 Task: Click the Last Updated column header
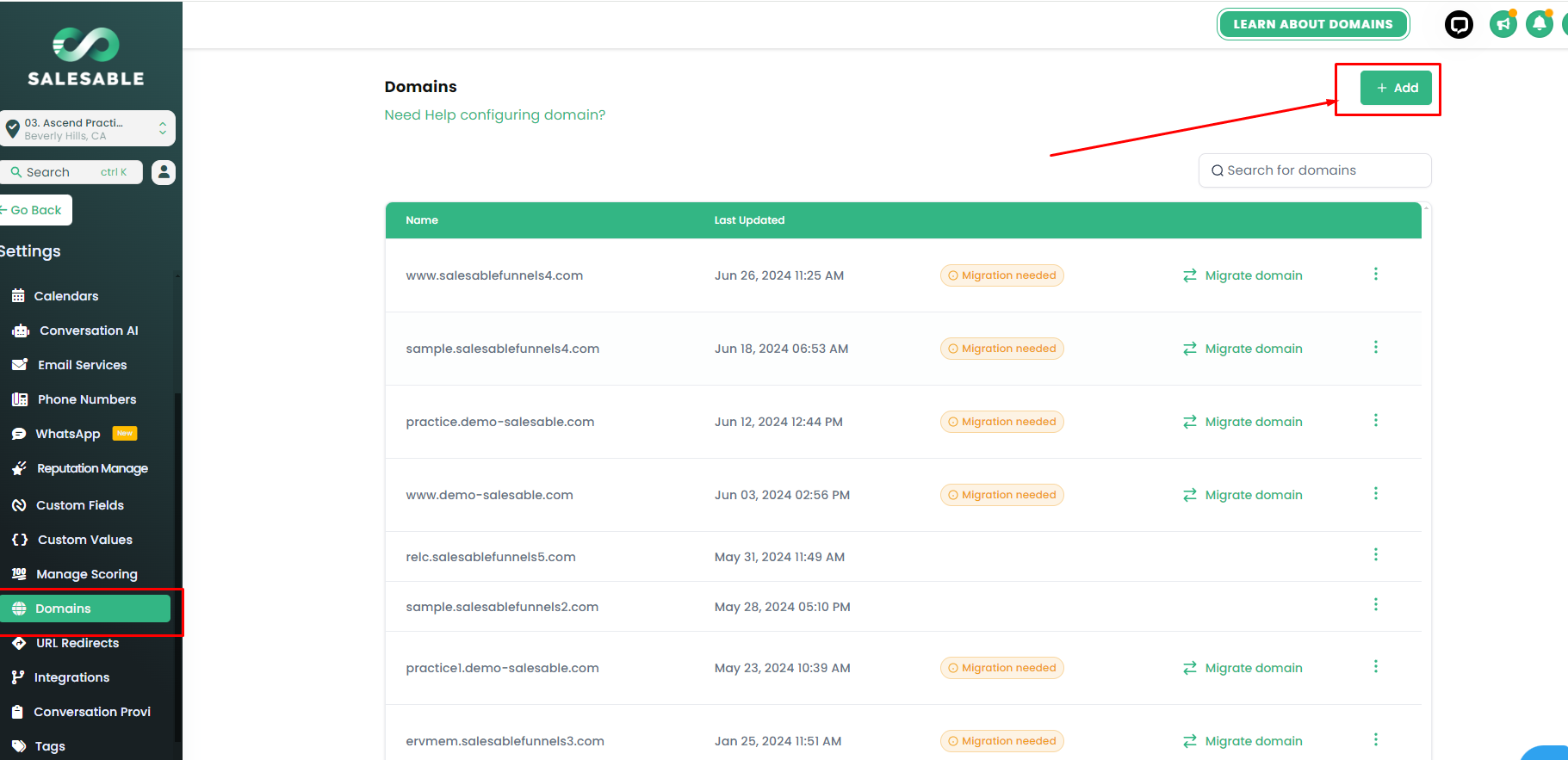click(749, 220)
